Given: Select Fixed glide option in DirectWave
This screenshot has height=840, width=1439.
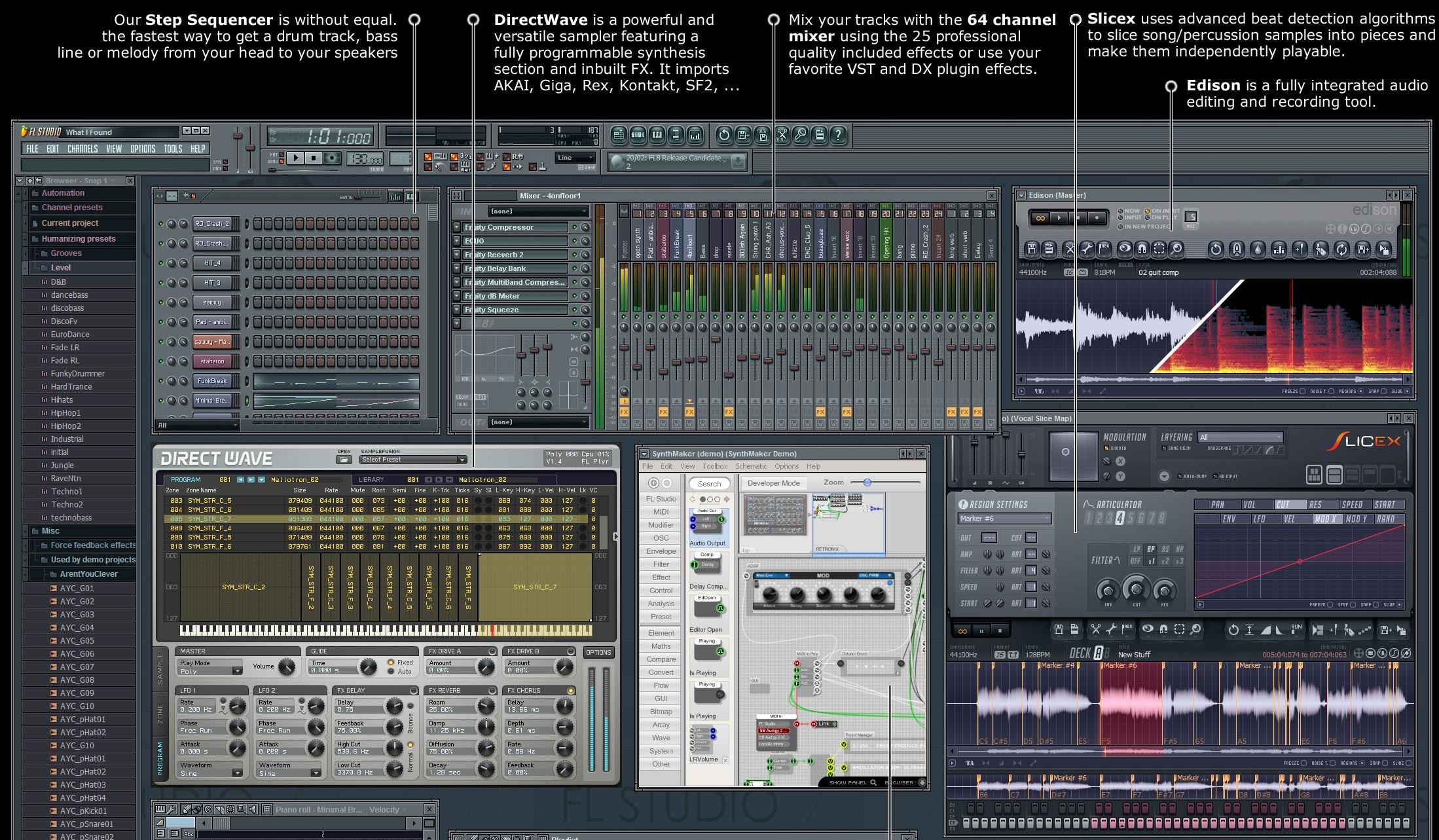Looking at the screenshot, I should (401, 663).
